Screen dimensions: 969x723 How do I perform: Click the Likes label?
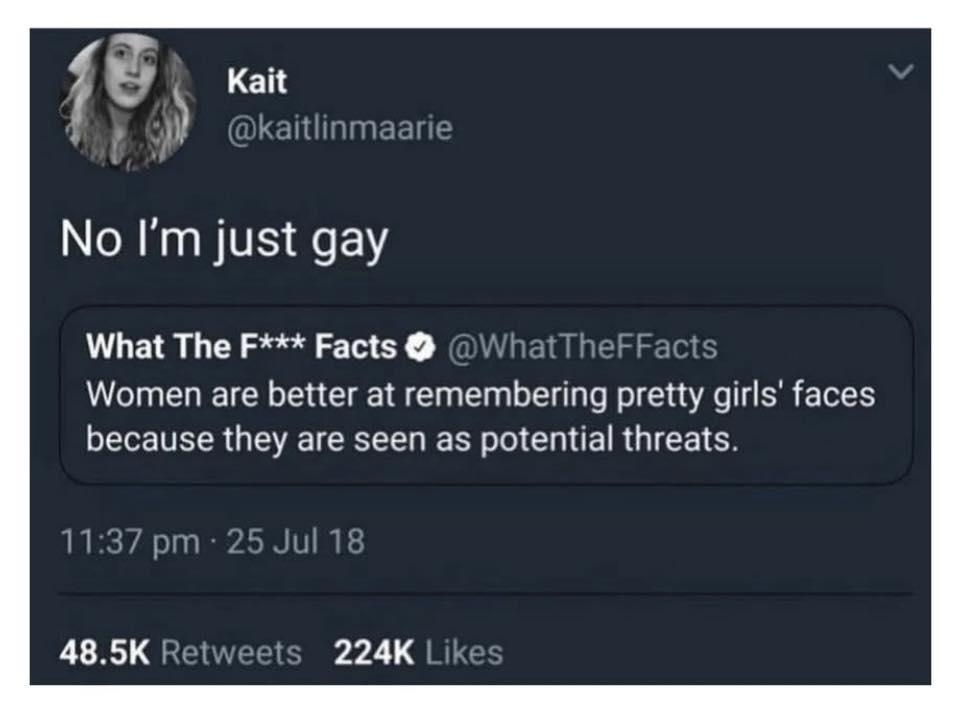pyautogui.click(x=464, y=653)
